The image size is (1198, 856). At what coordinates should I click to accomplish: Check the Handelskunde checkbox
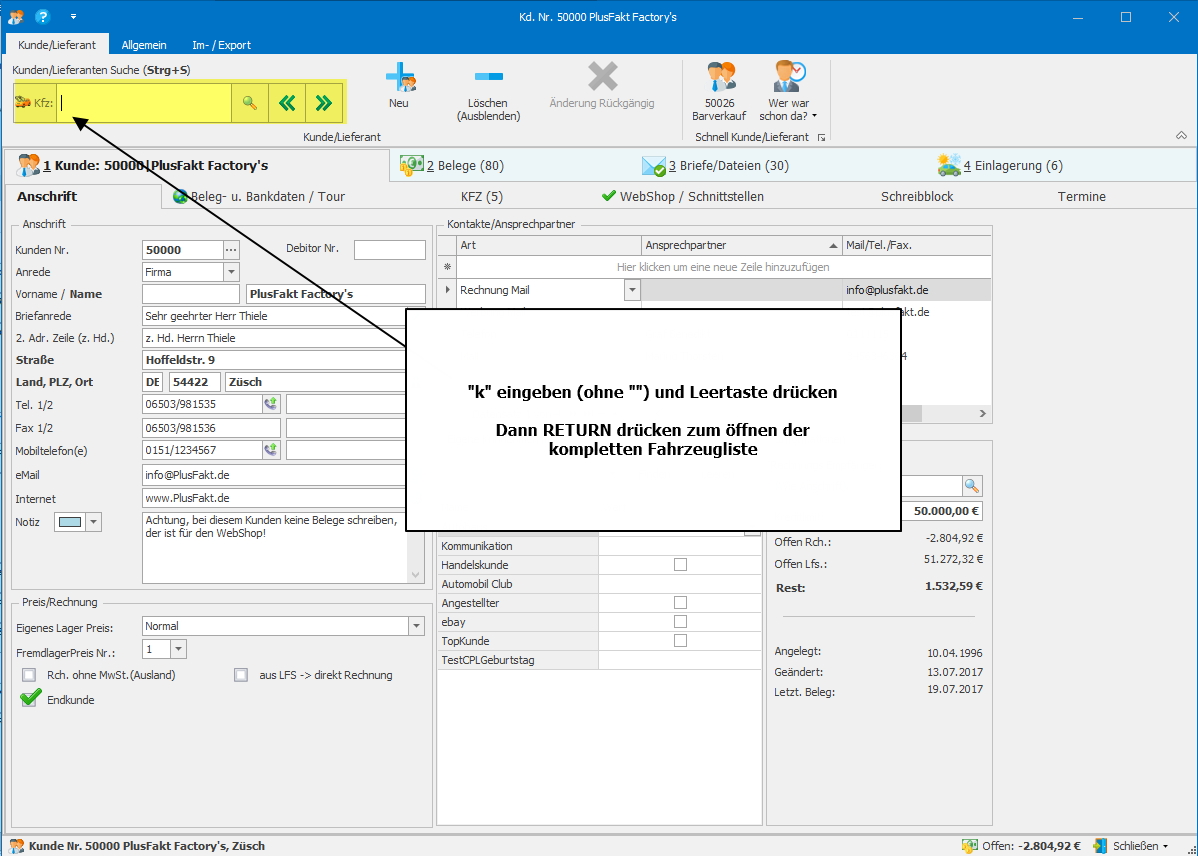click(x=680, y=565)
